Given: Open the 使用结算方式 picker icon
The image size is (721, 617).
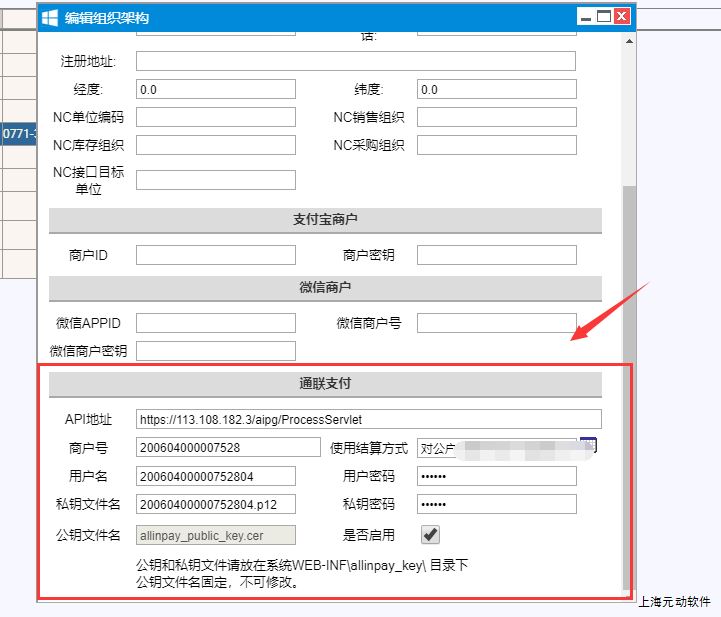Looking at the screenshot, I should click(x=588, y=446).
